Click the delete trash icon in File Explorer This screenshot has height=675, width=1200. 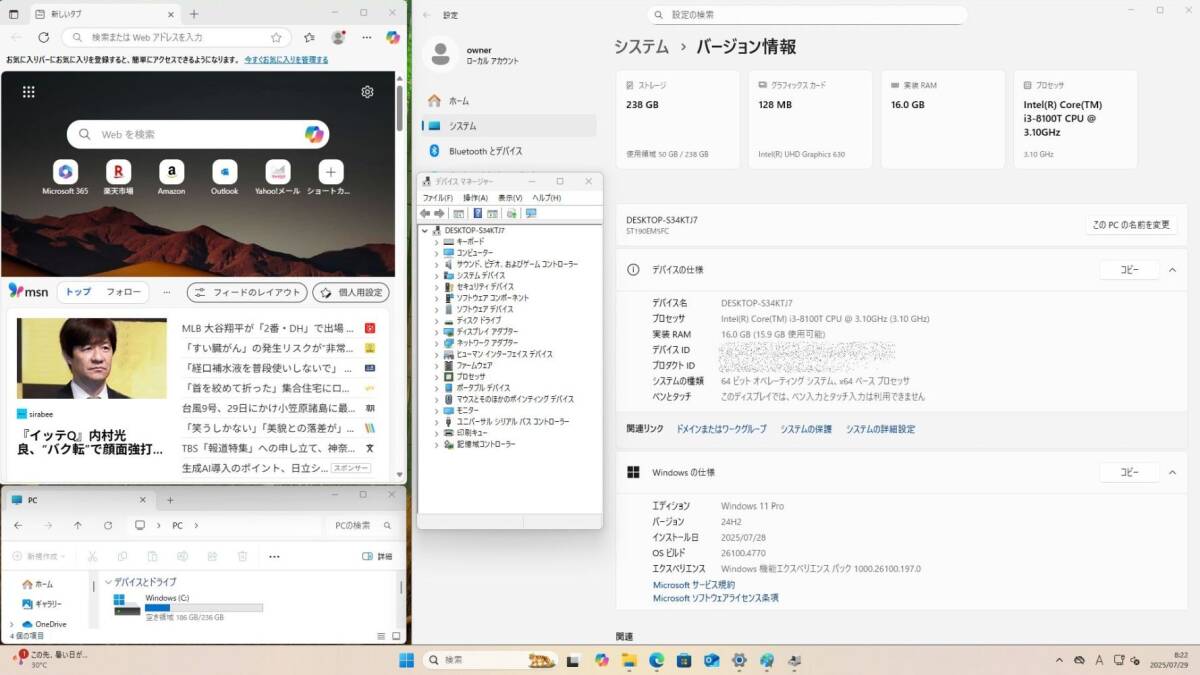tap(242, 556)
